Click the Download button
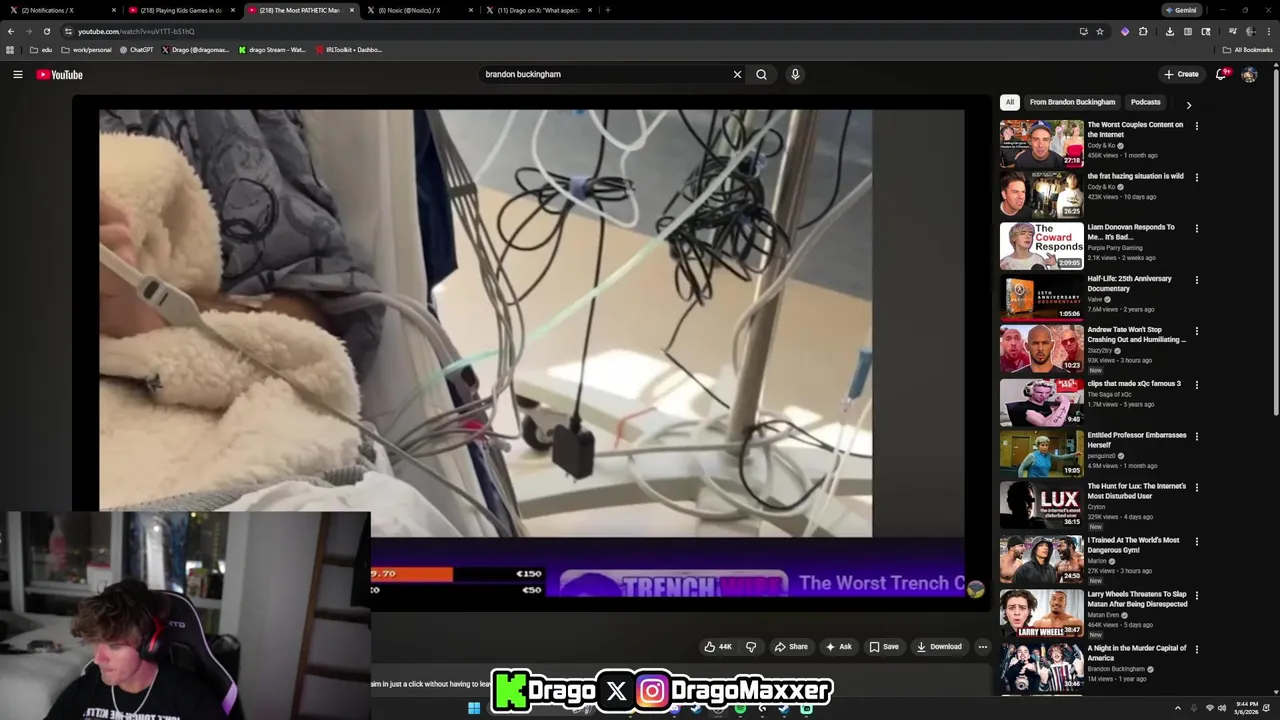 tap(939, 646)
